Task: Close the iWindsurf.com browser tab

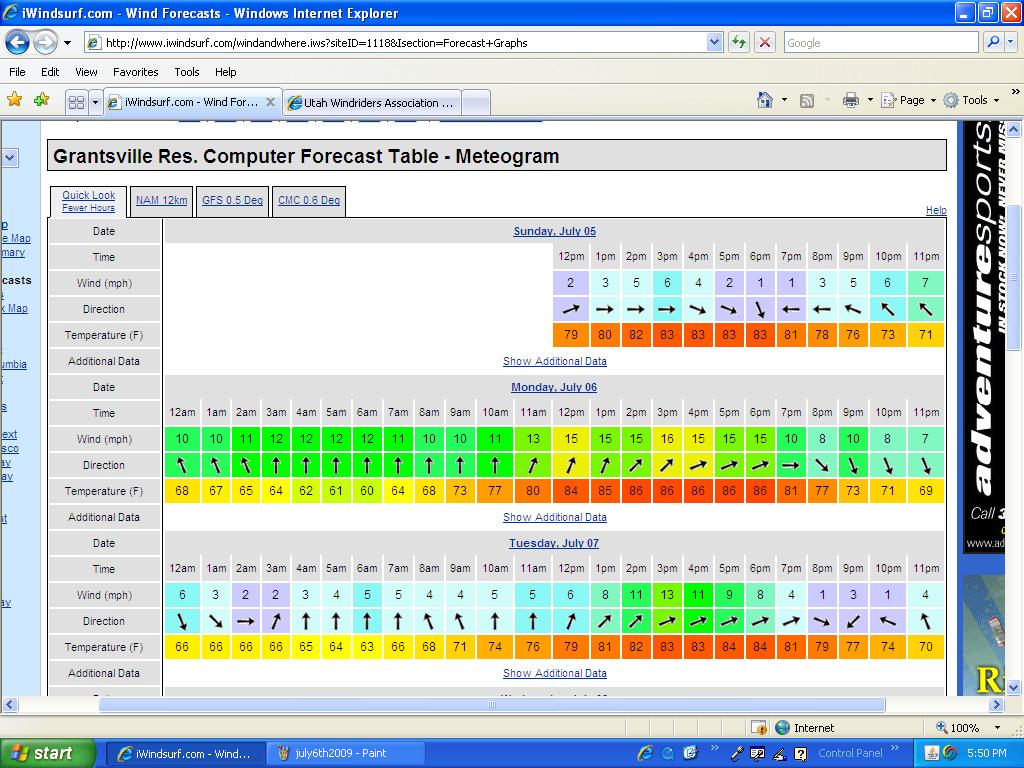Action: [270, 102]
